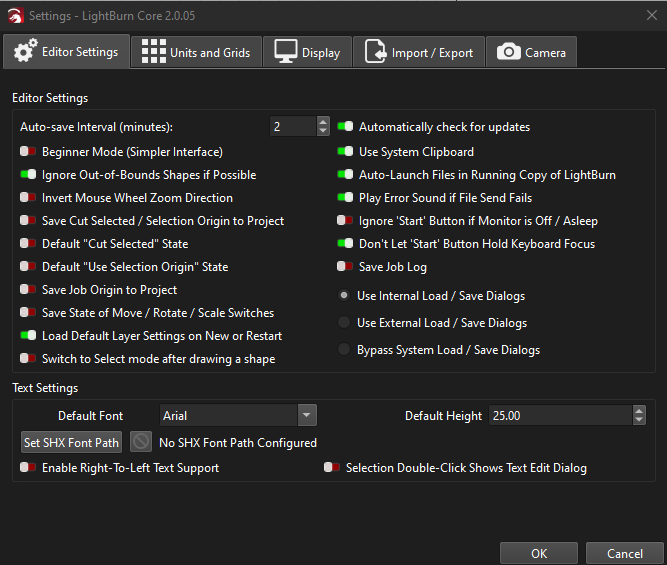Go to the Camera settings tab

tap(532, 53)
